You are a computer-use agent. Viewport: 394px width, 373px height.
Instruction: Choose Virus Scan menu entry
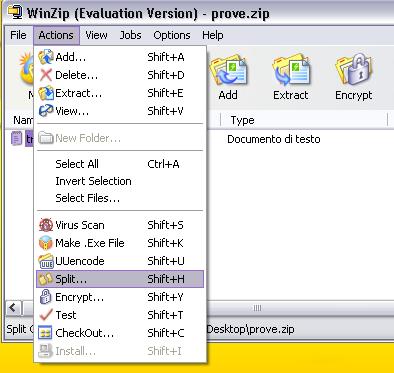[x=120, y=225]
